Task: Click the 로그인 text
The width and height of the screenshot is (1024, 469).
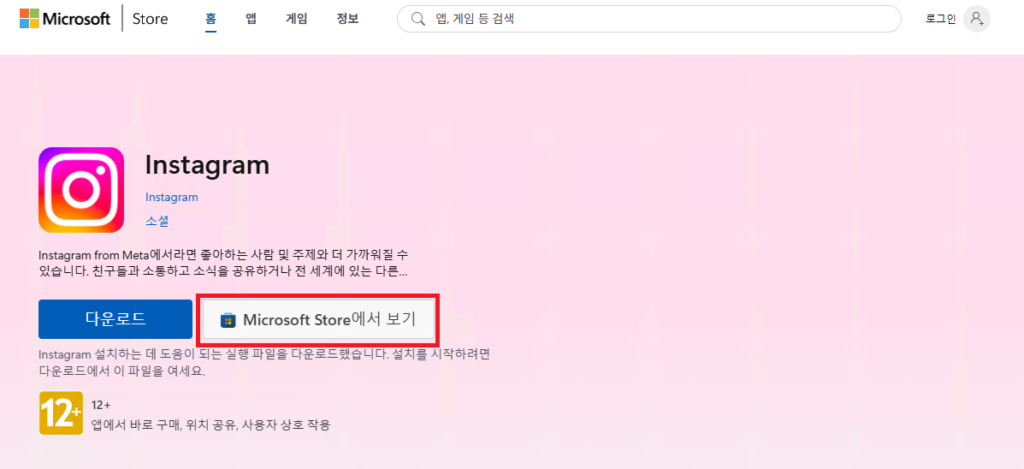Action: point(940,19)
